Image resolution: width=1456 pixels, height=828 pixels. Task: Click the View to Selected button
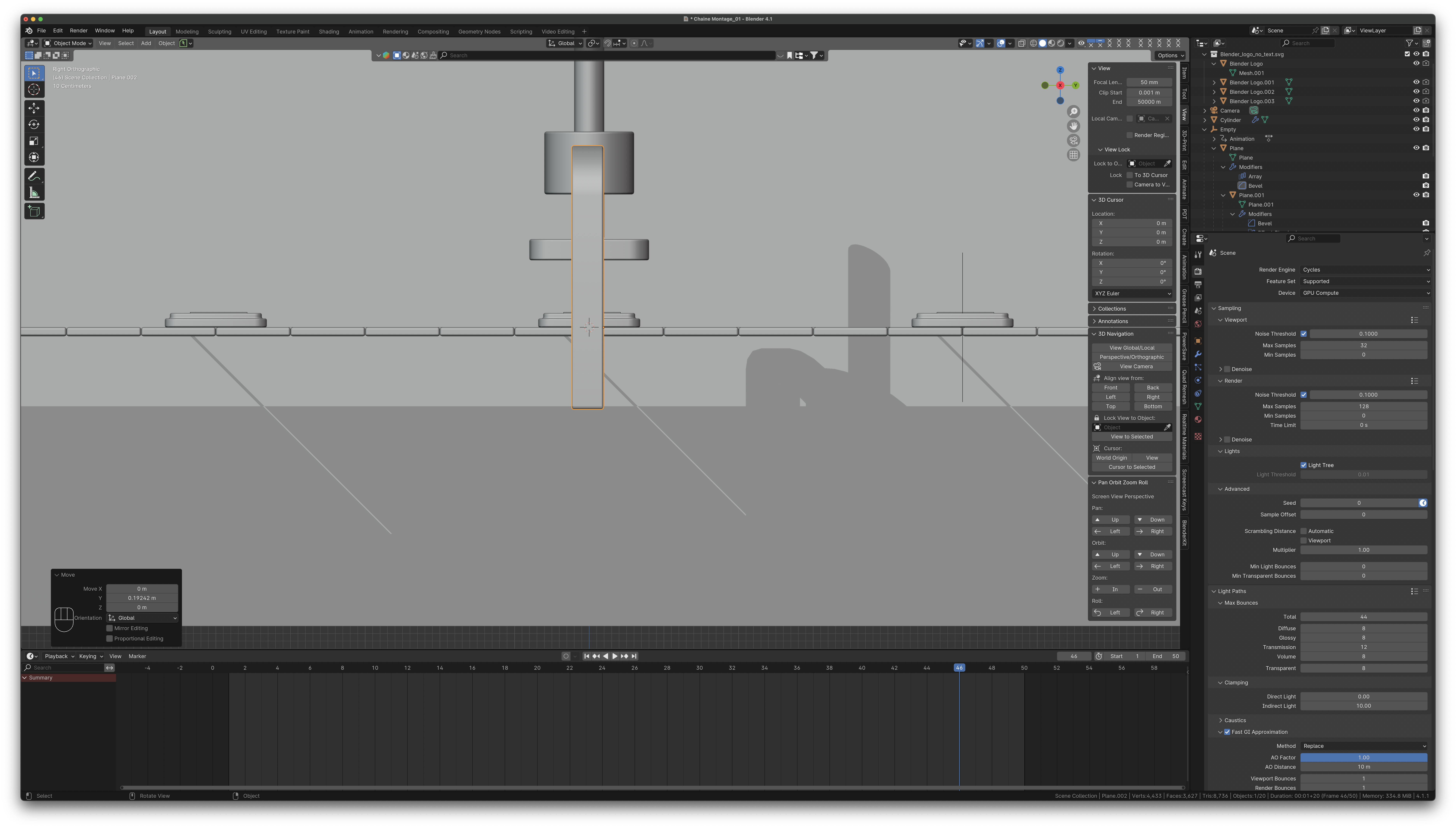tap(1132, 437)
